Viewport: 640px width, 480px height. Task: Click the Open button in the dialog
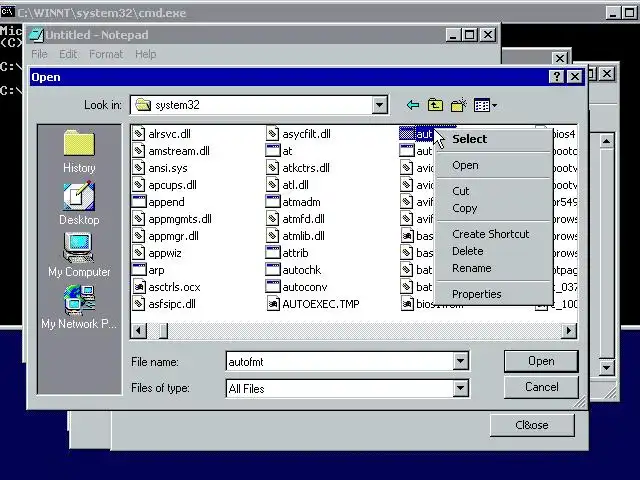coord(541,361)
